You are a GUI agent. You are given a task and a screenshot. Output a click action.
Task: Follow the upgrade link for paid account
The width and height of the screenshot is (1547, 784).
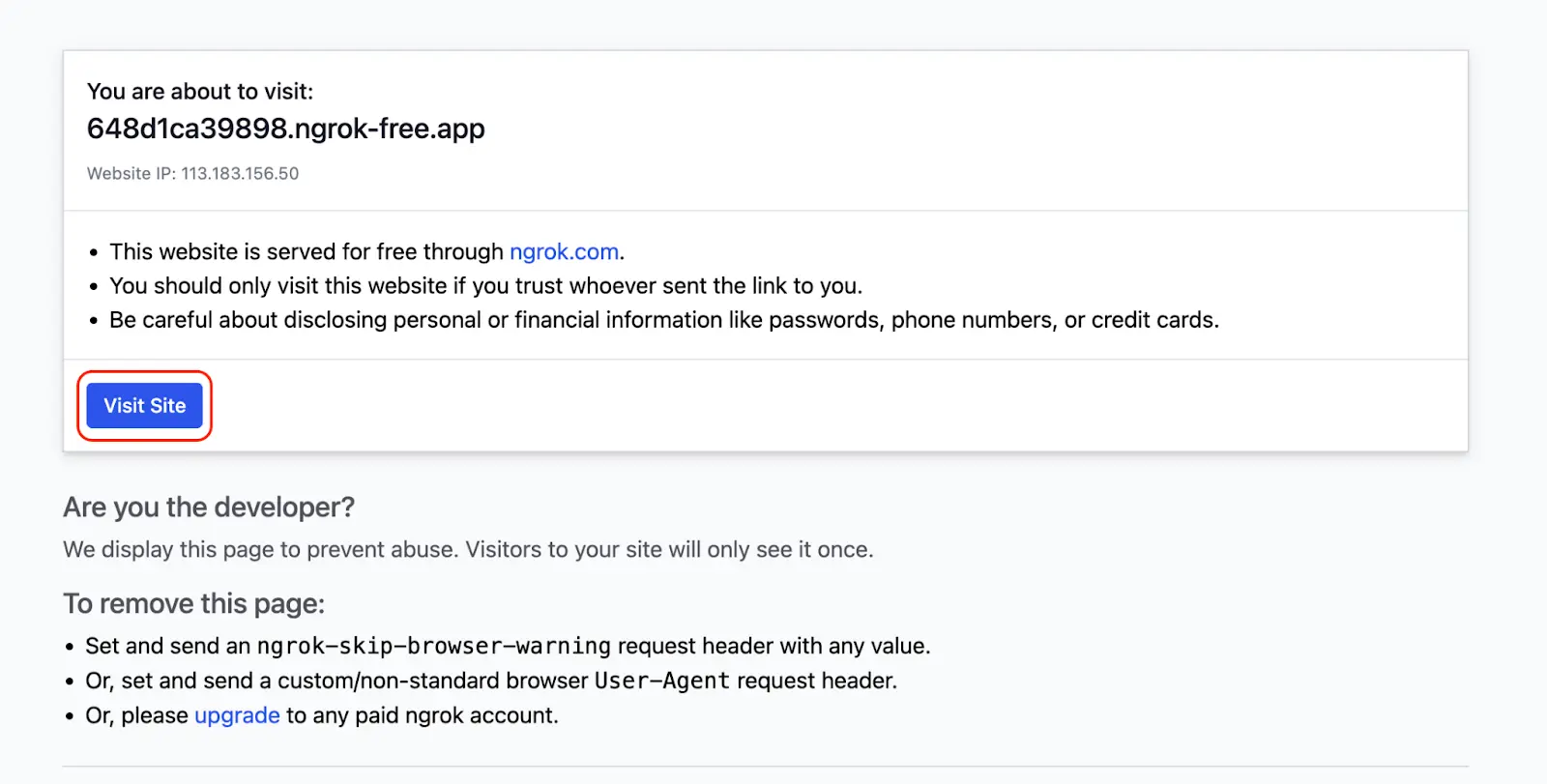pos(237,715)
